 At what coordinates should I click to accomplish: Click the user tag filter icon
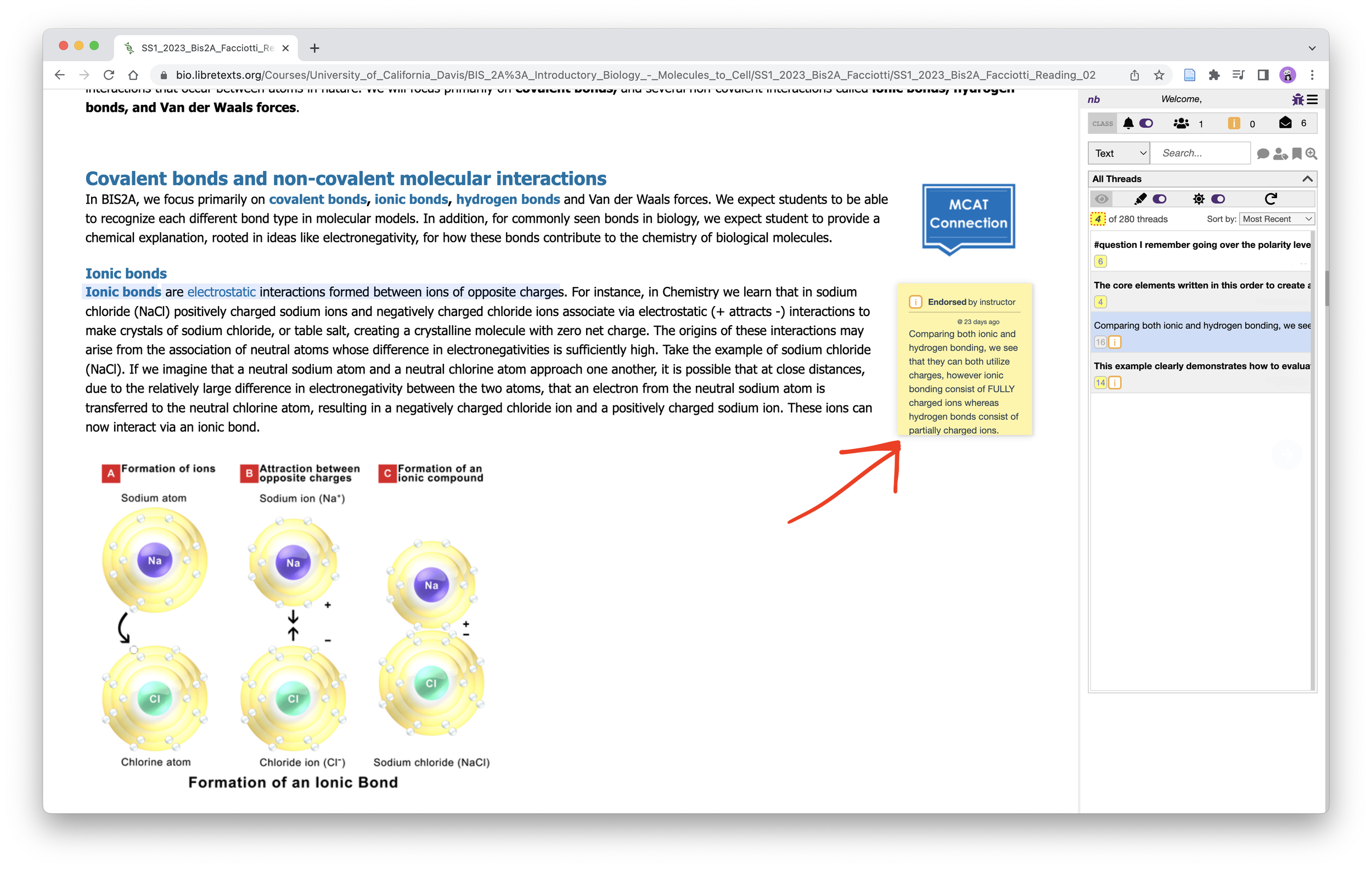[1280, 153]
